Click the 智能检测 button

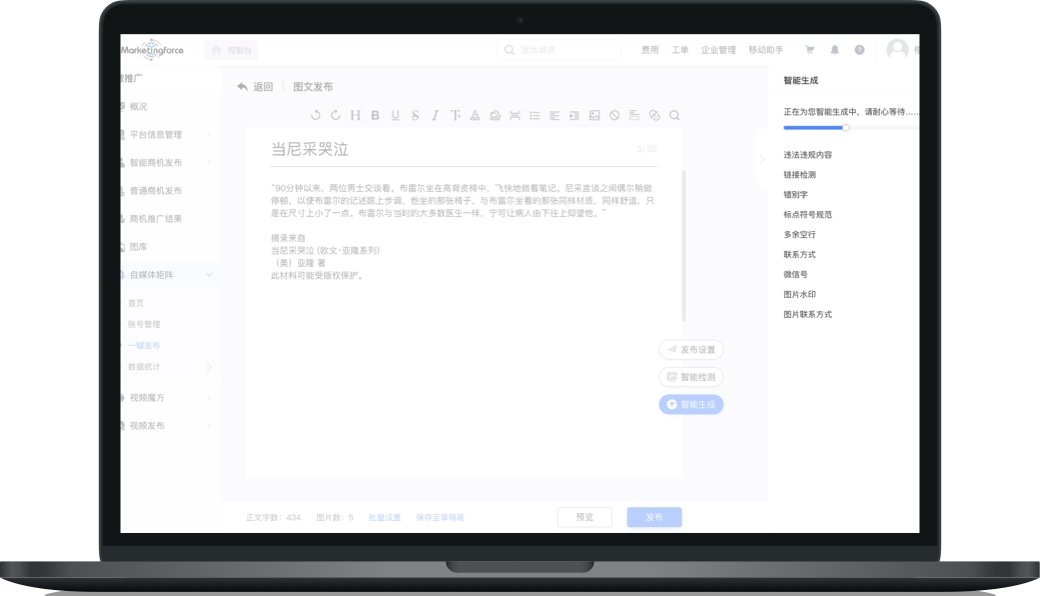(691, 377)
